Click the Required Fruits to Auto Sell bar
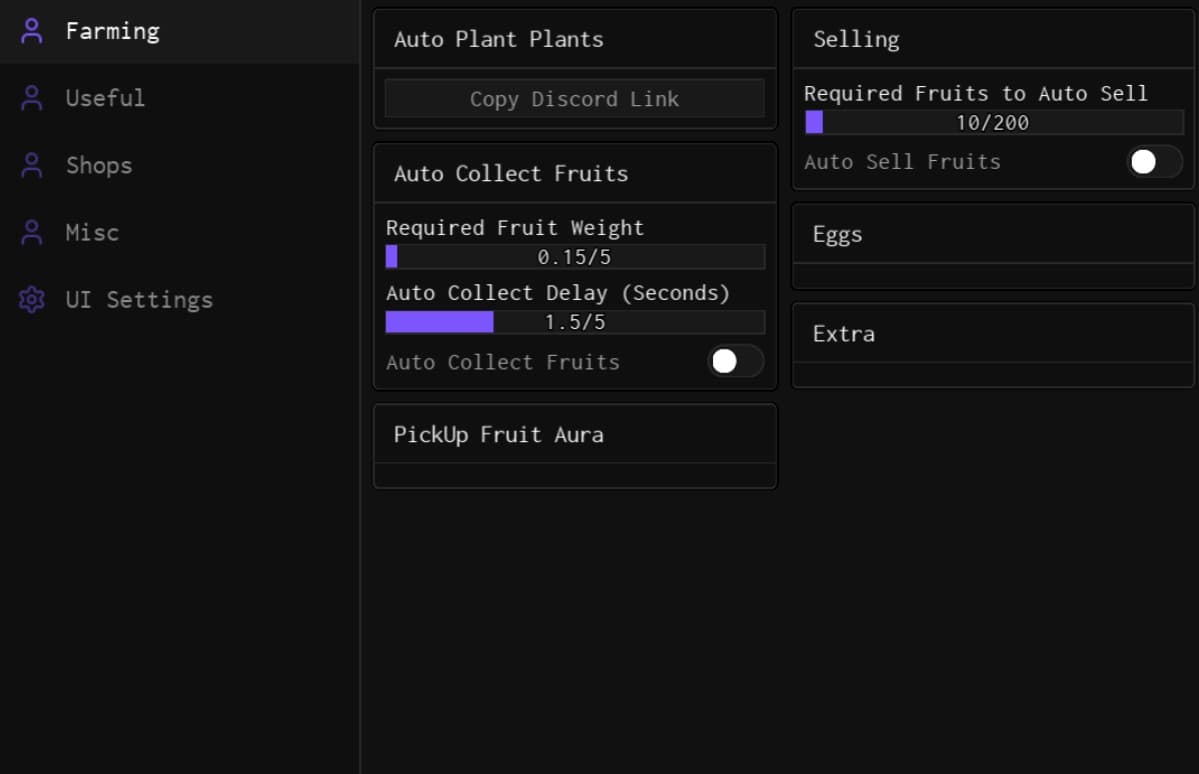 [x=992, y=122]
